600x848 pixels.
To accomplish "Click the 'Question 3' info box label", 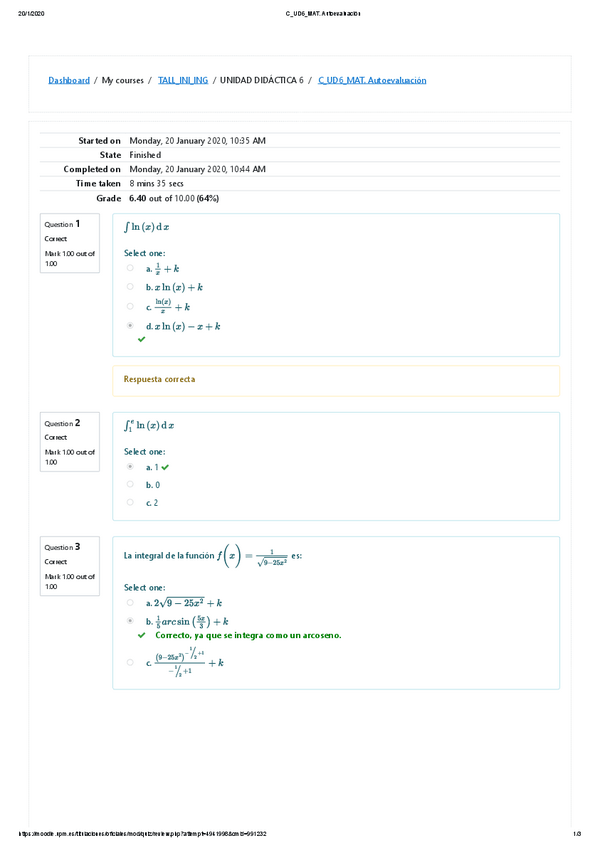I will pyautogui.click(x=62, y=547).
